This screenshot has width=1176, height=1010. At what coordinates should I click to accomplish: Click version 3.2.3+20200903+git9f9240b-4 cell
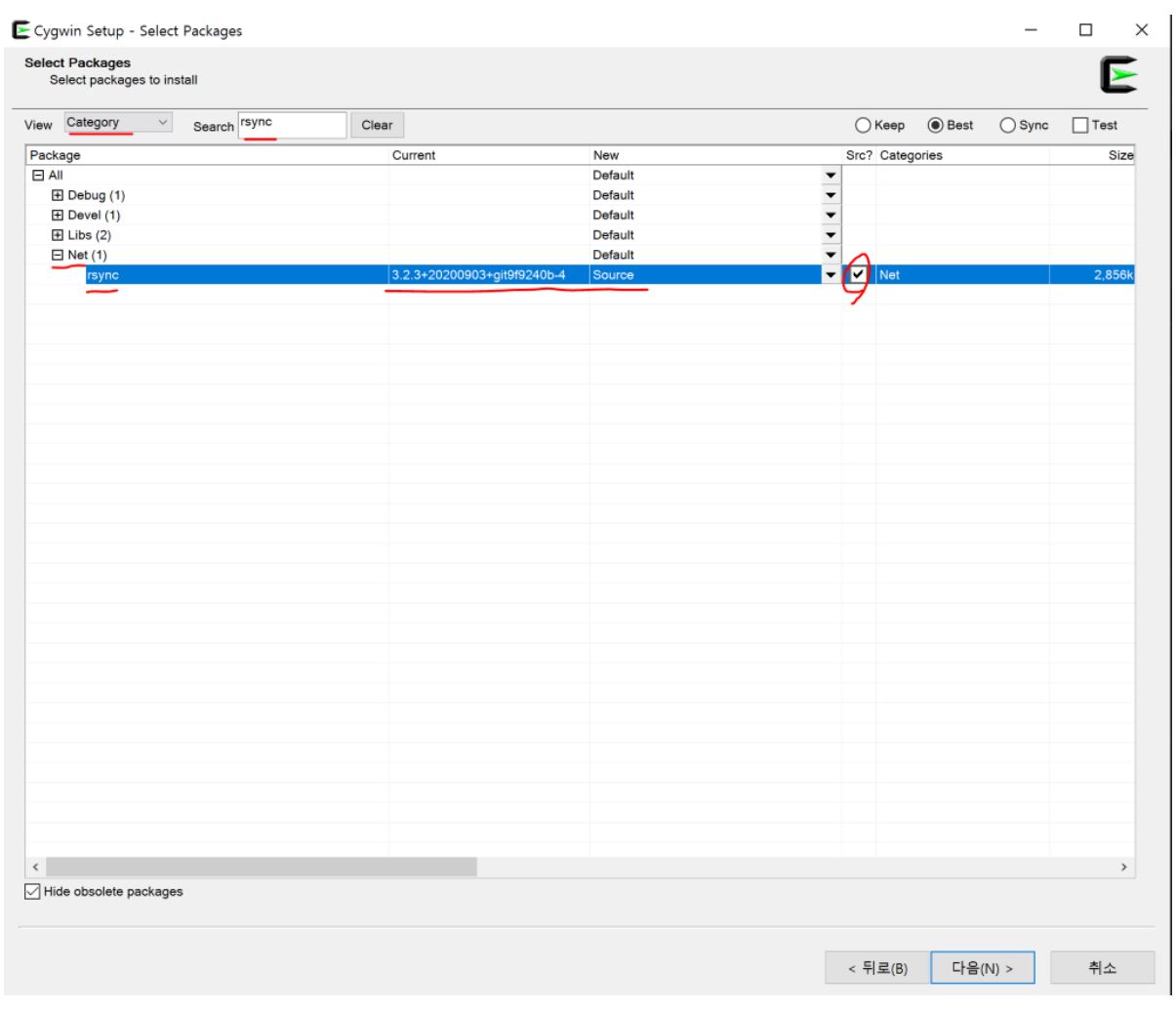click(478, 275)
